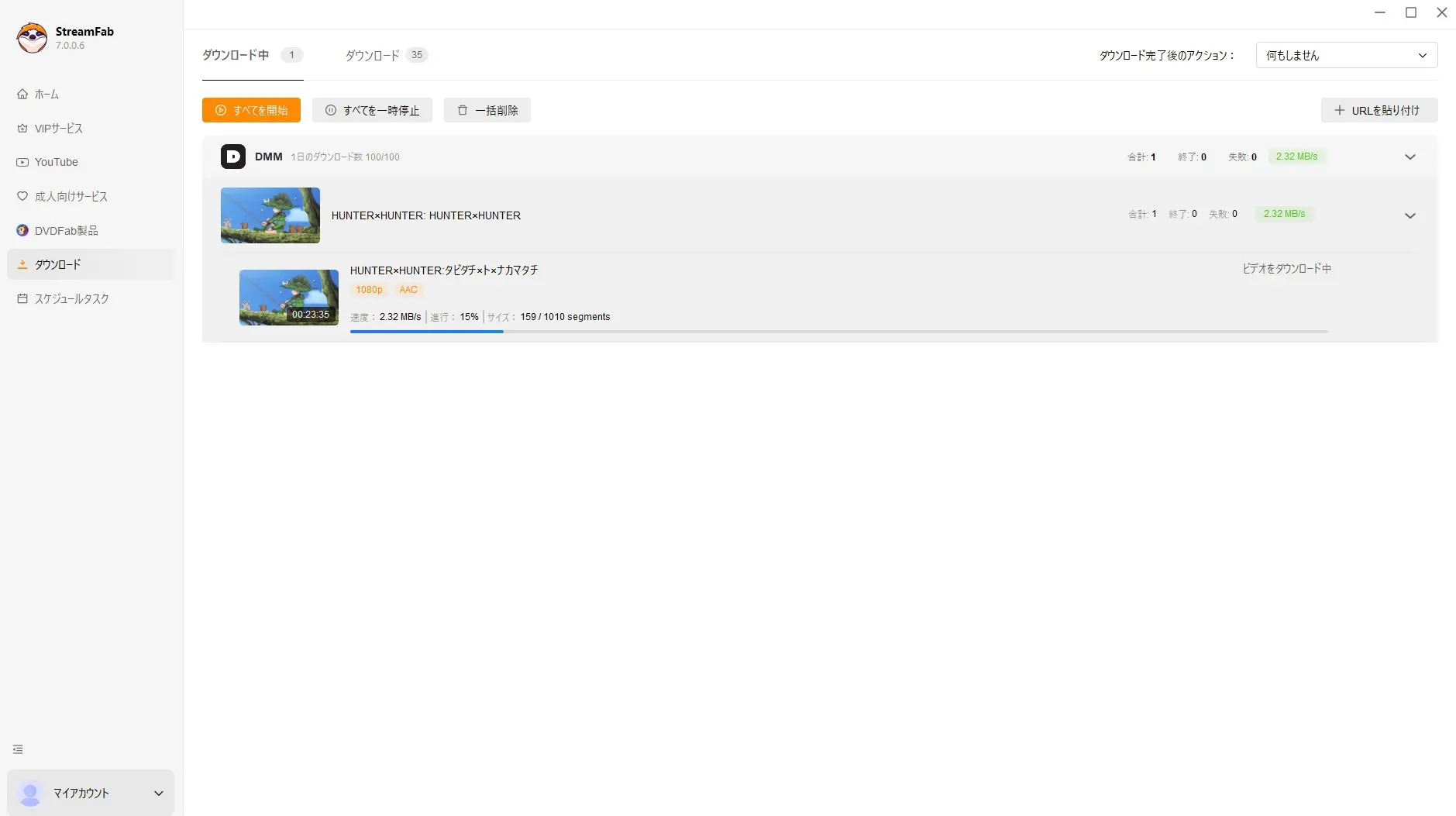Click the DMM speed badge 2.32 MB/s
The height and width of the screenshot is (816, 1456).
[1297, 157]
